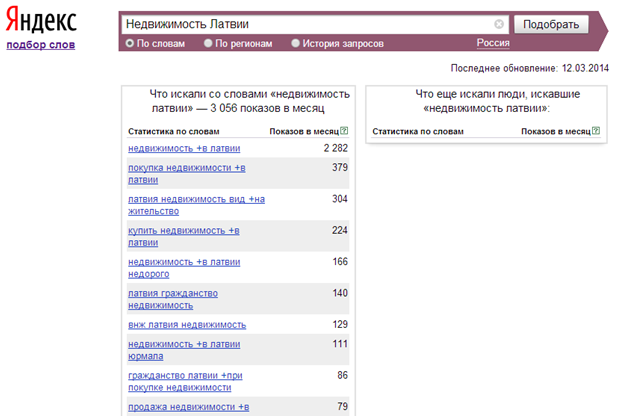Open латвия недвижимость вид +на жительство link
Viewport: 627px width, 418px height.
196,205
